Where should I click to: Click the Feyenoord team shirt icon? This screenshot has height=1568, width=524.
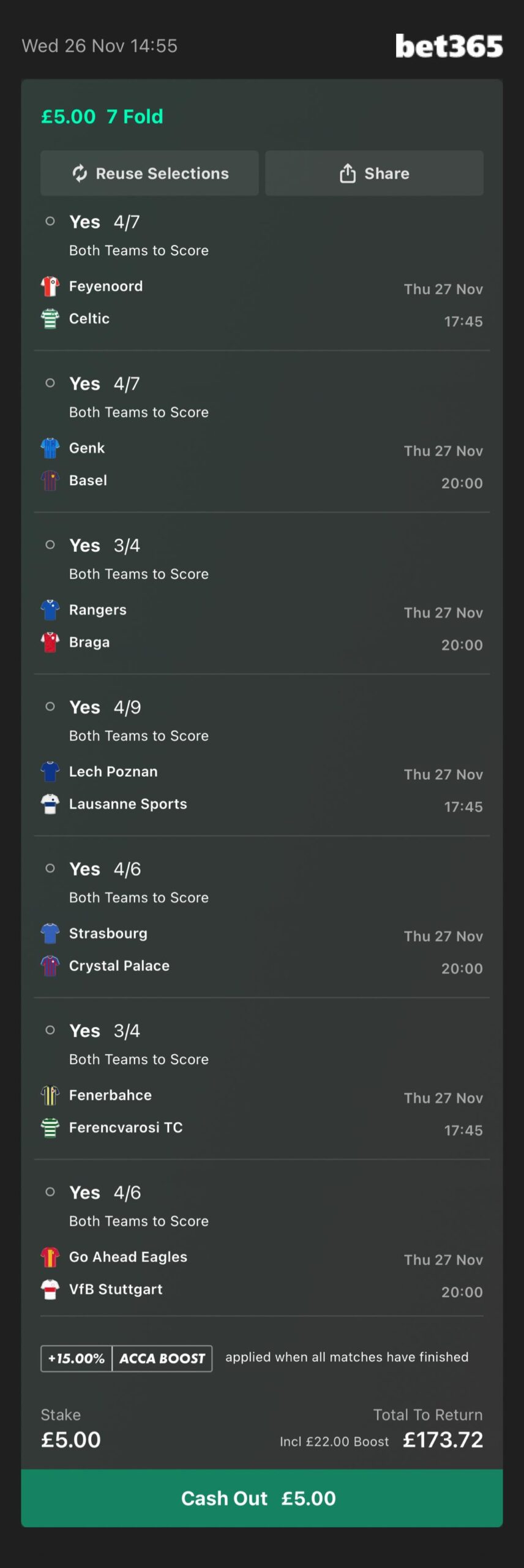pos(50,286)
